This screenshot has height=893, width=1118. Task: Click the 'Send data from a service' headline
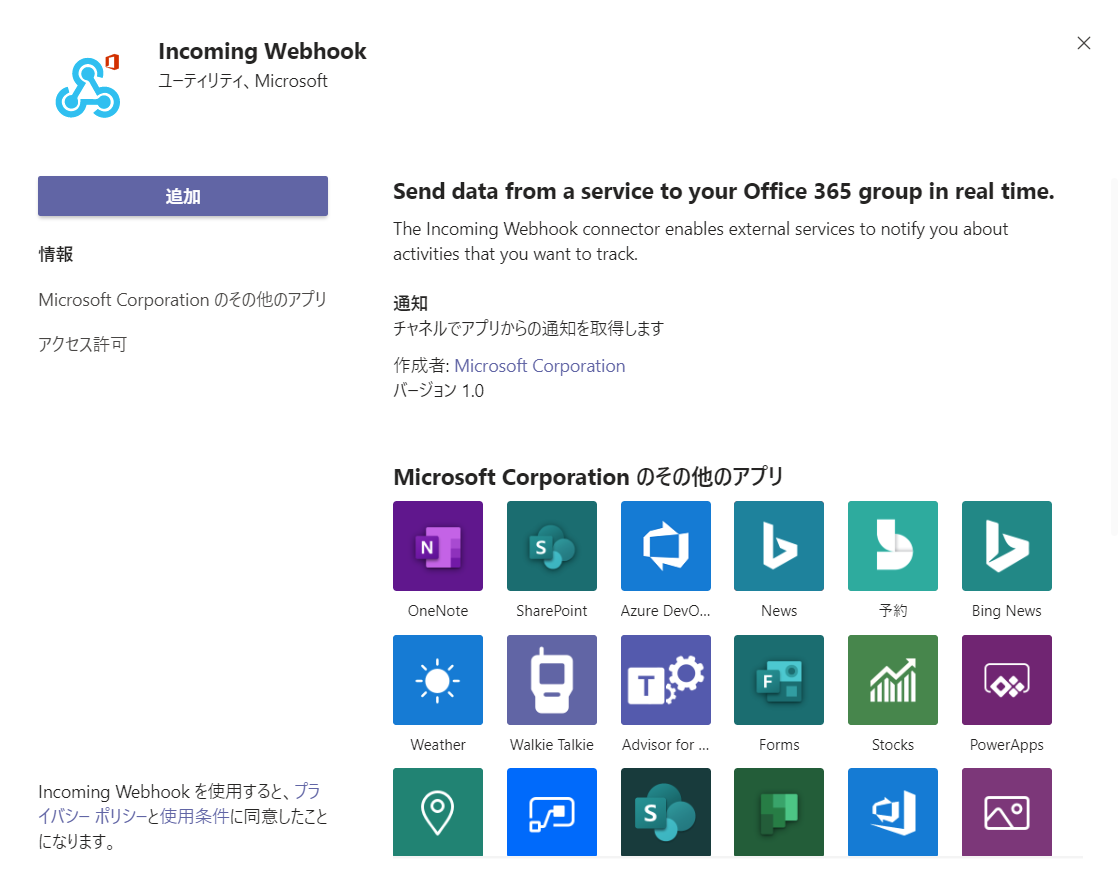(x=724, y=191)
